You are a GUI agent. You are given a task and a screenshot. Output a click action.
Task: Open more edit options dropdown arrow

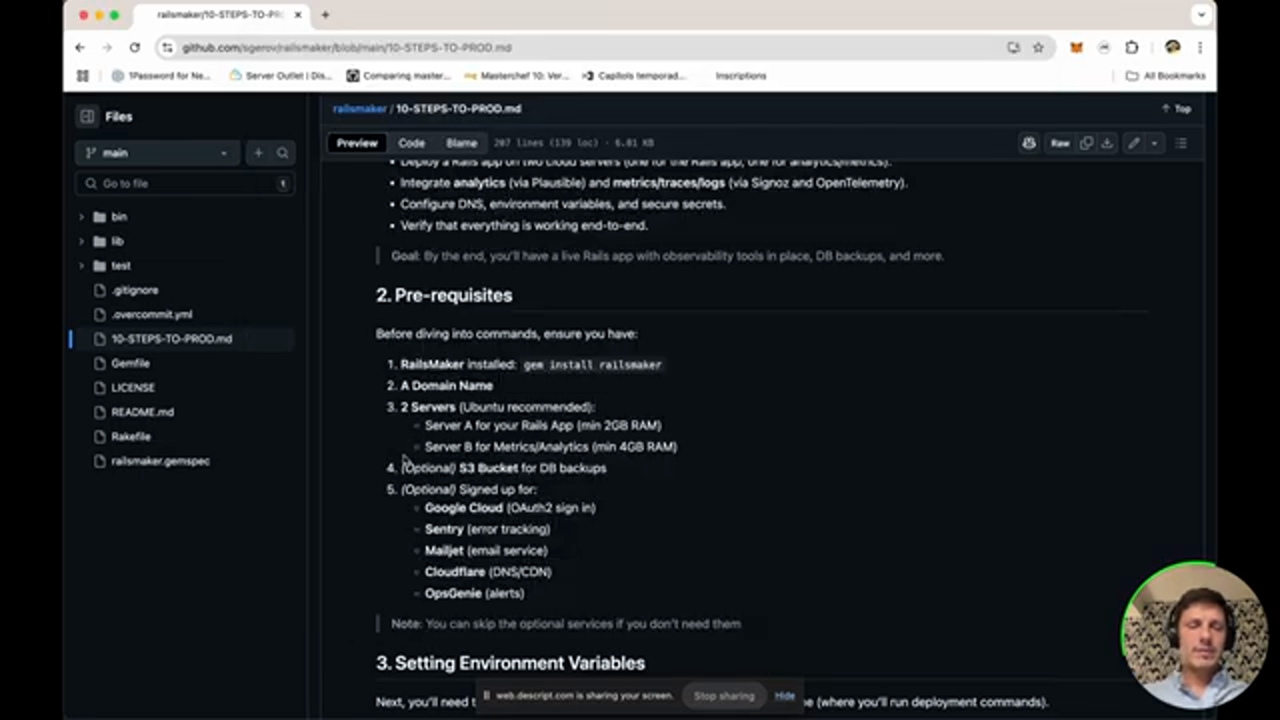(x=1154, y=144)
